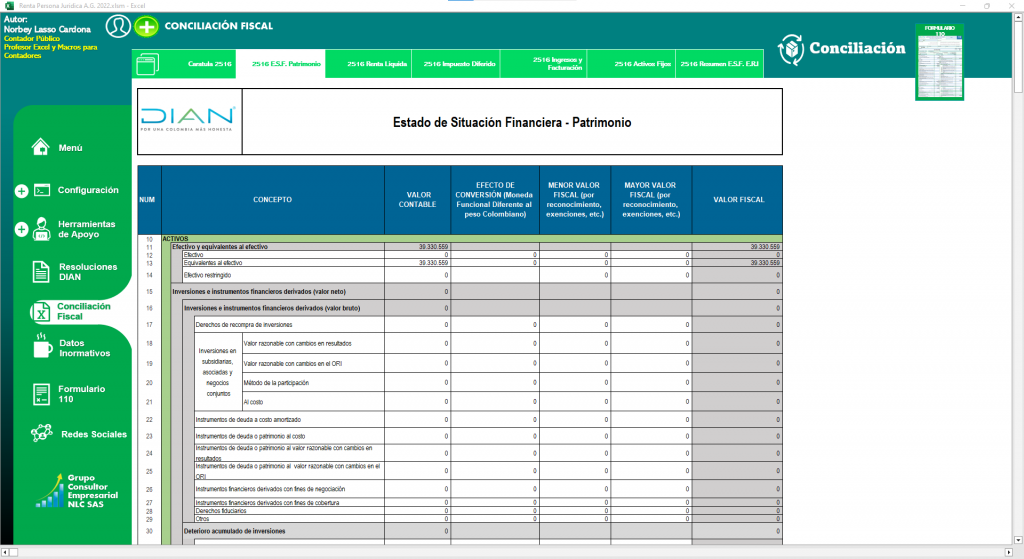This screenshot has height=559, width=1024.
Task: Click the VALOR FISCAL column header
Action: (x=738, y=200)
